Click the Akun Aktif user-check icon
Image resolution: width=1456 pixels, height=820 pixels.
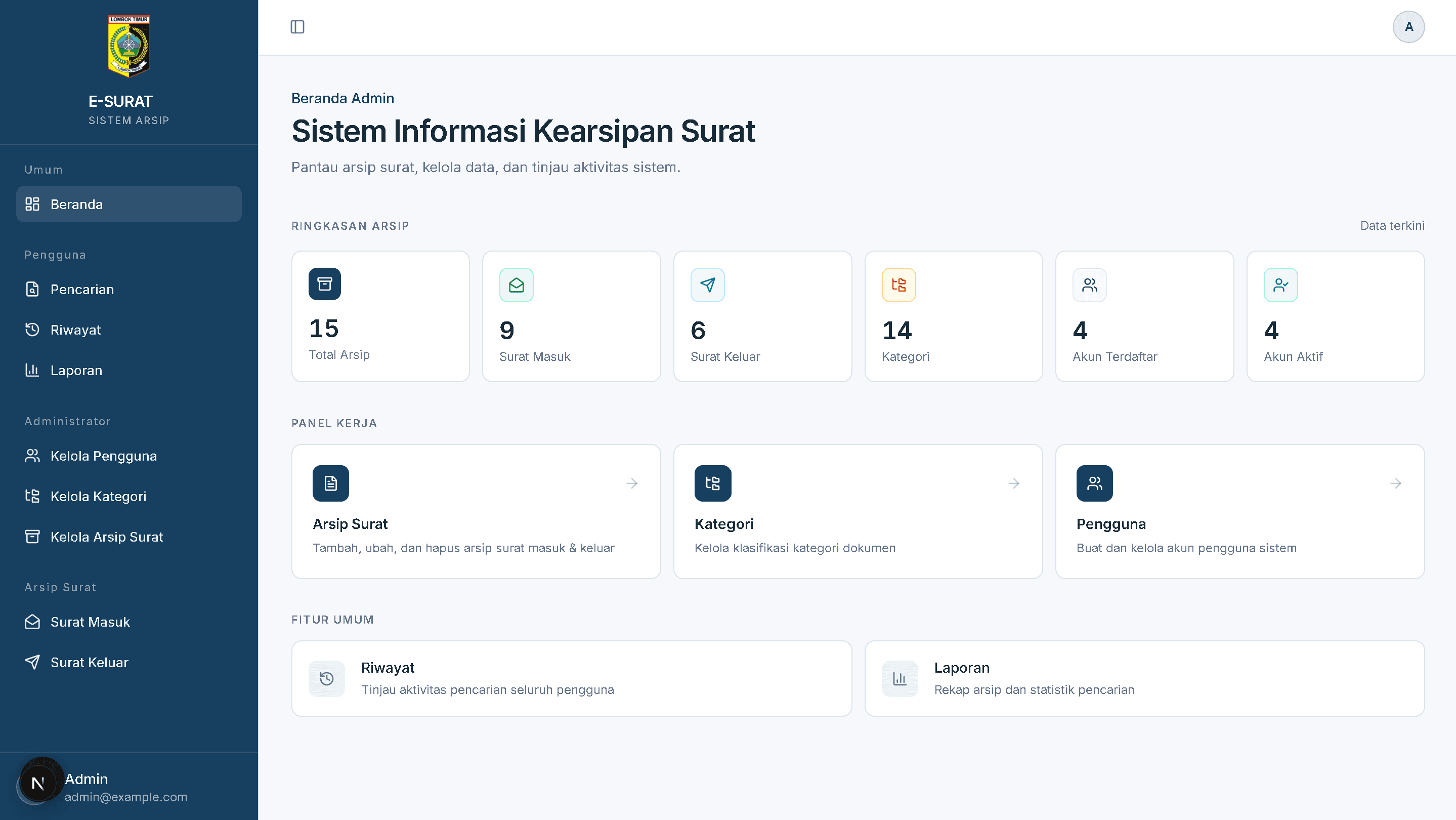coord(1280,285)
